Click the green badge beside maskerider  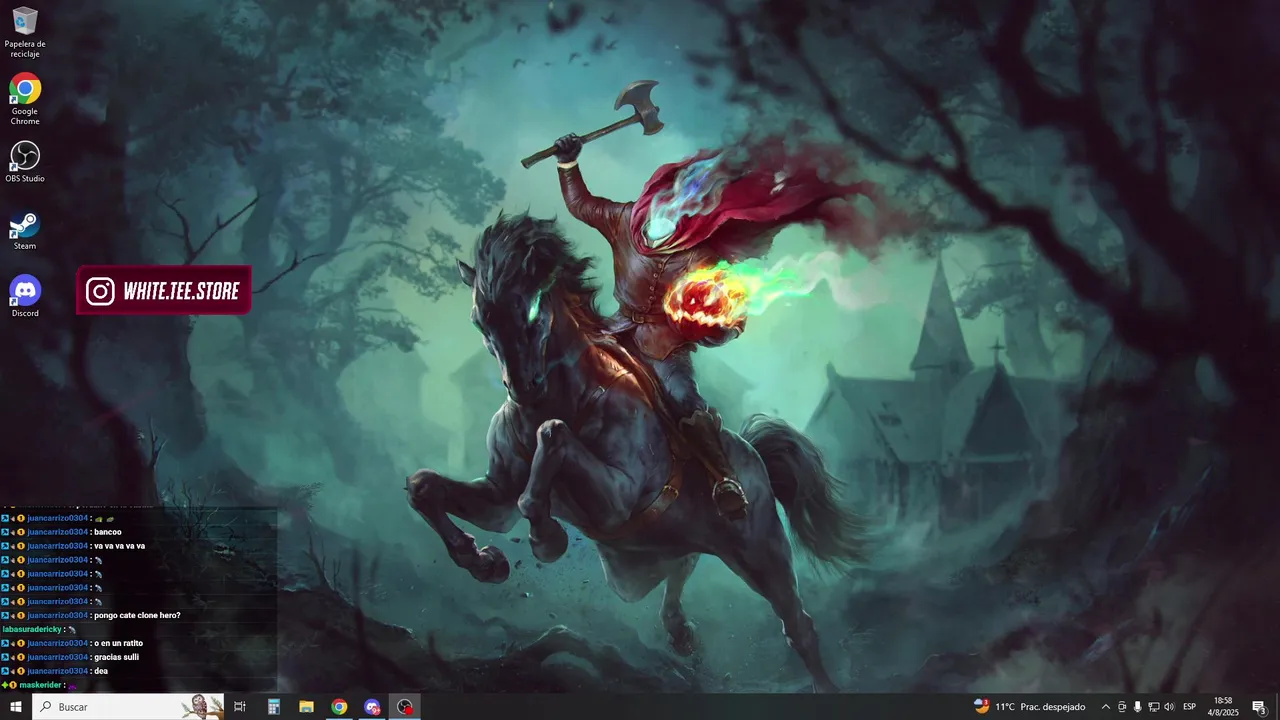[x=5, y=685]
